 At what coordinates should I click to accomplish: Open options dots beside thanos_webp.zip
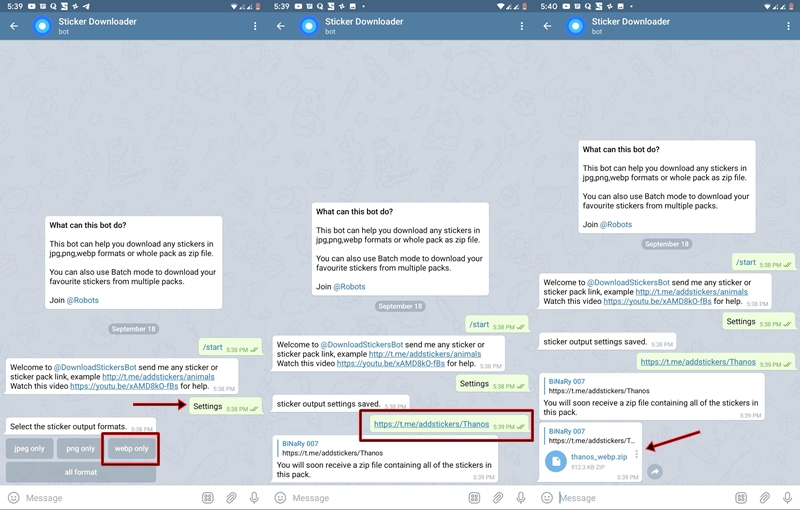point(636,454)
